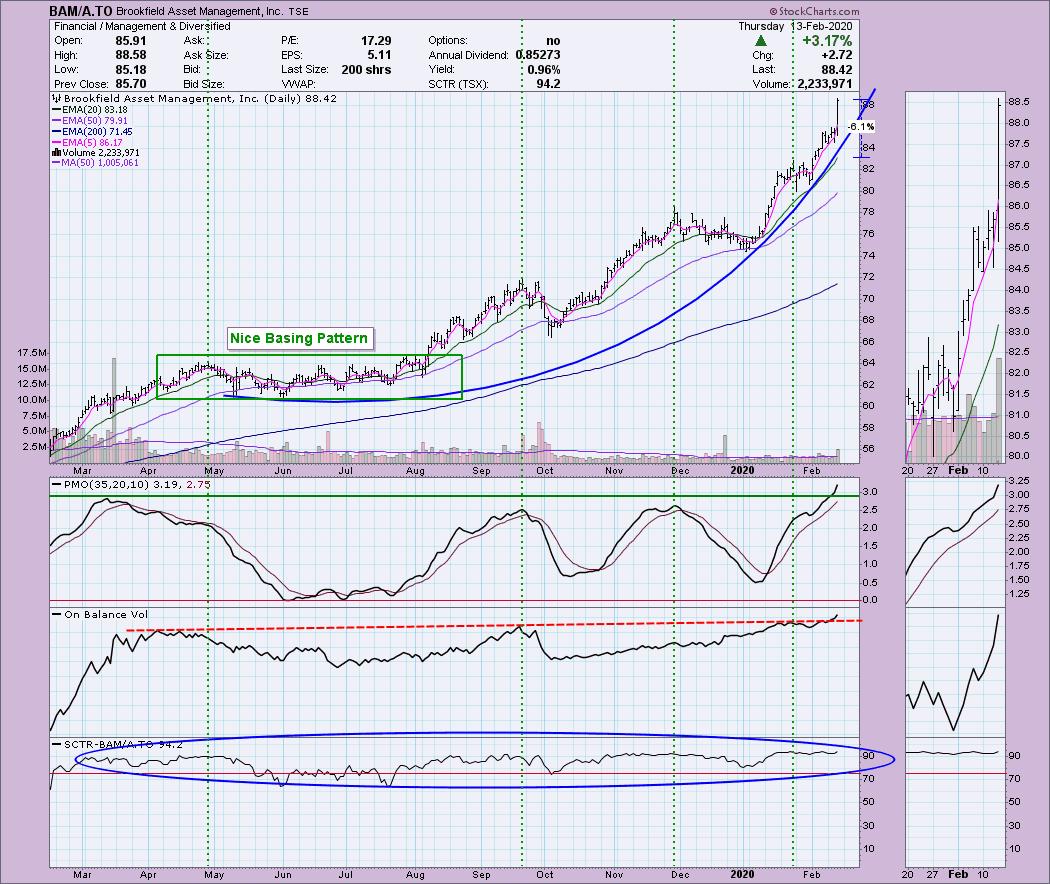Click the Volume 2,233,971 legend entry

coord(96,153)
